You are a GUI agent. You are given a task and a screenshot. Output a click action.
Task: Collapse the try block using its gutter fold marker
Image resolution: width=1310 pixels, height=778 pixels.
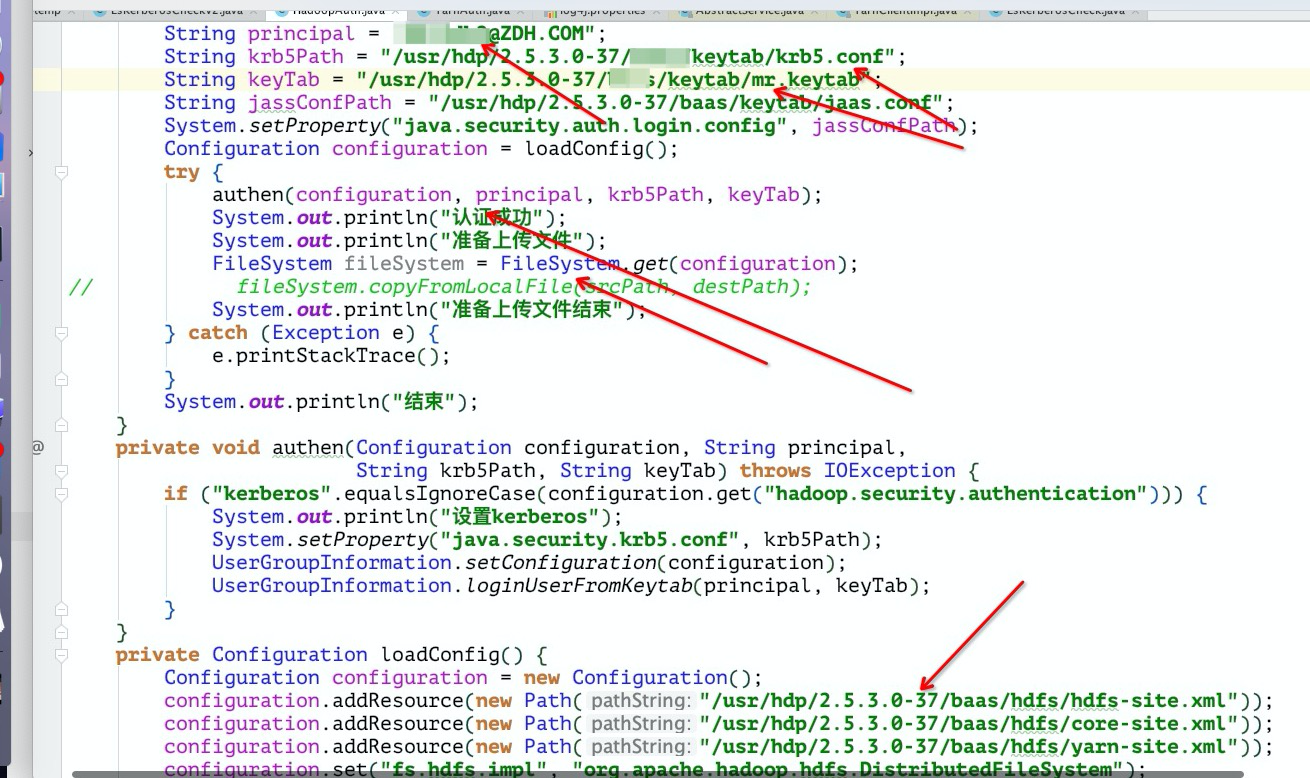point(61,172)
